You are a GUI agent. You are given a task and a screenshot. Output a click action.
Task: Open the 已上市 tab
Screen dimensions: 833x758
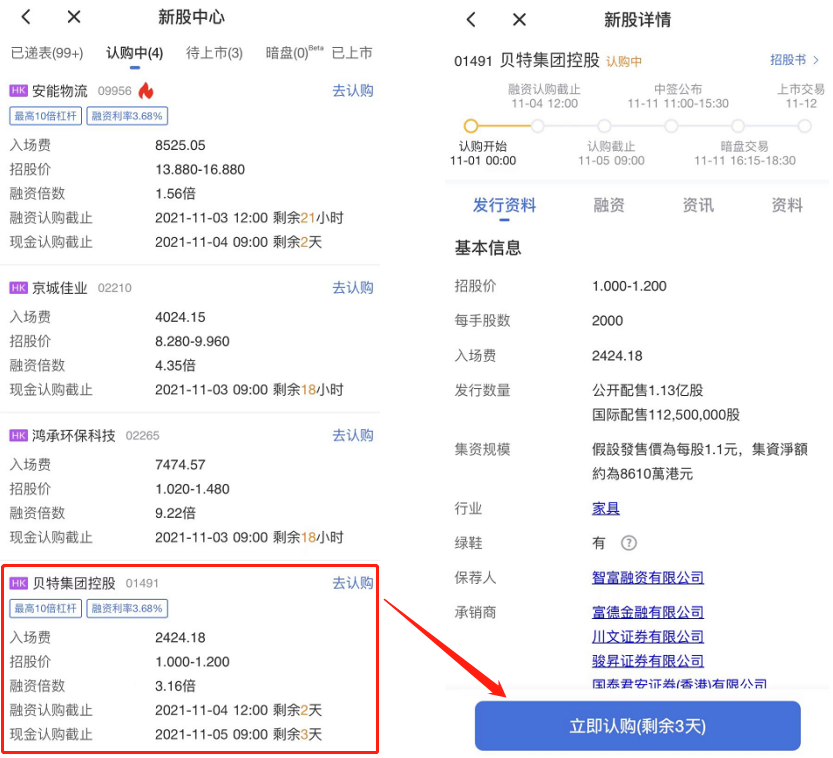pyautogui.click(x=352, y=53)
